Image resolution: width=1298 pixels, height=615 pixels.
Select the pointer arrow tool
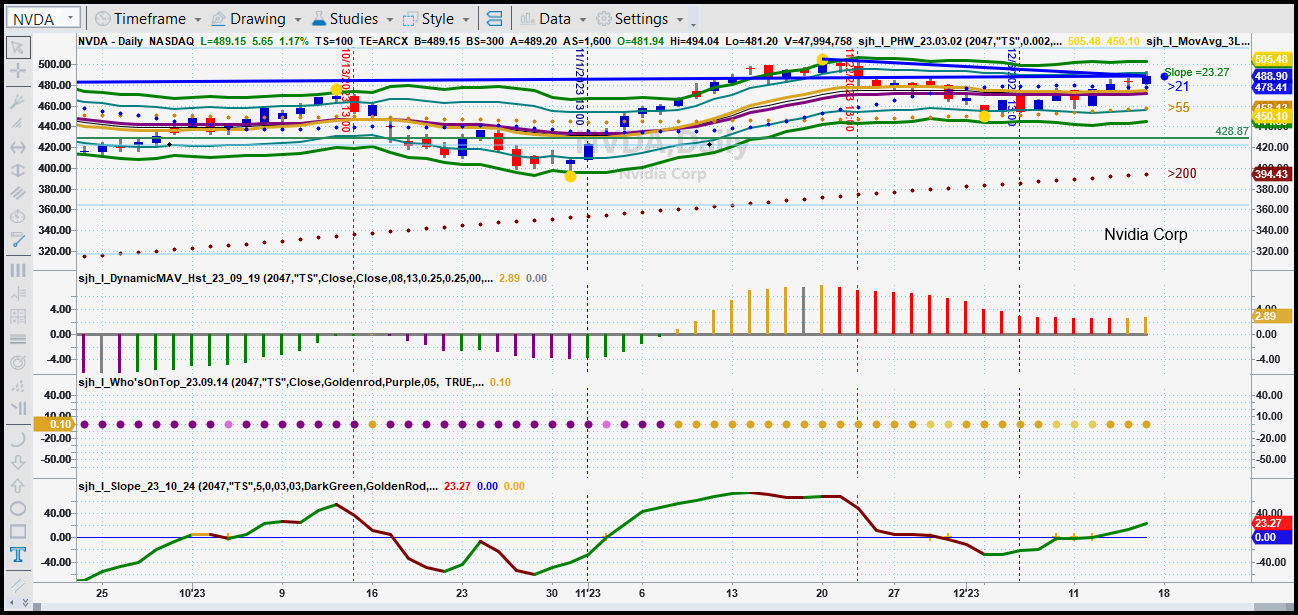point(17,48)
